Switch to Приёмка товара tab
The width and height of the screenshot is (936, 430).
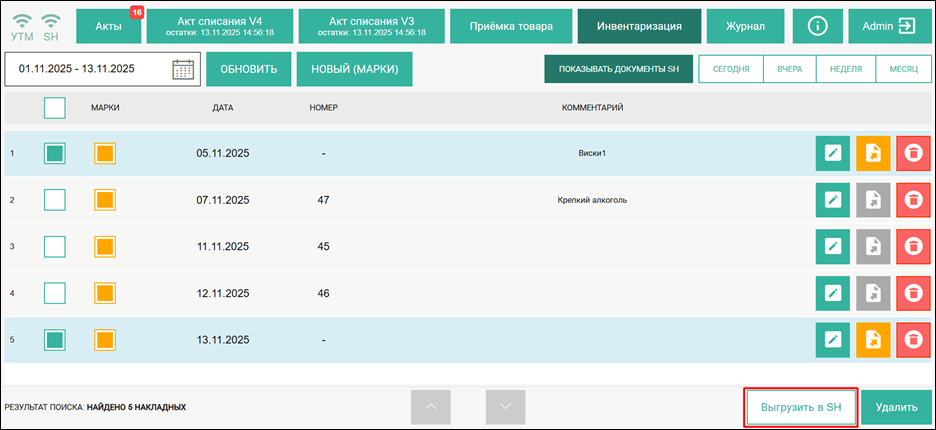coord(510,26)
